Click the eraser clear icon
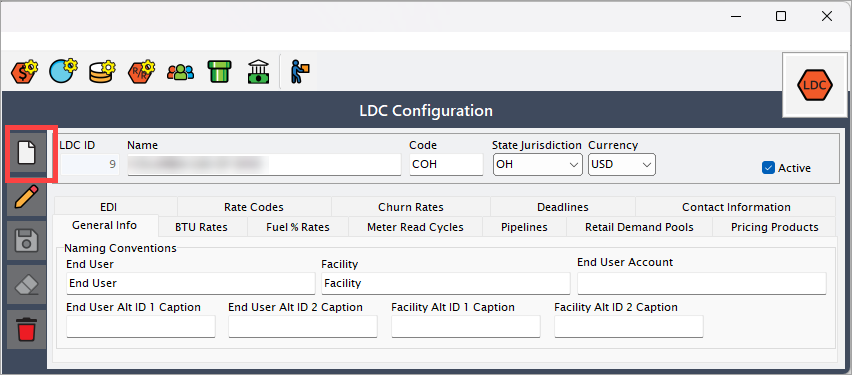852x375 pixels. 27,285
